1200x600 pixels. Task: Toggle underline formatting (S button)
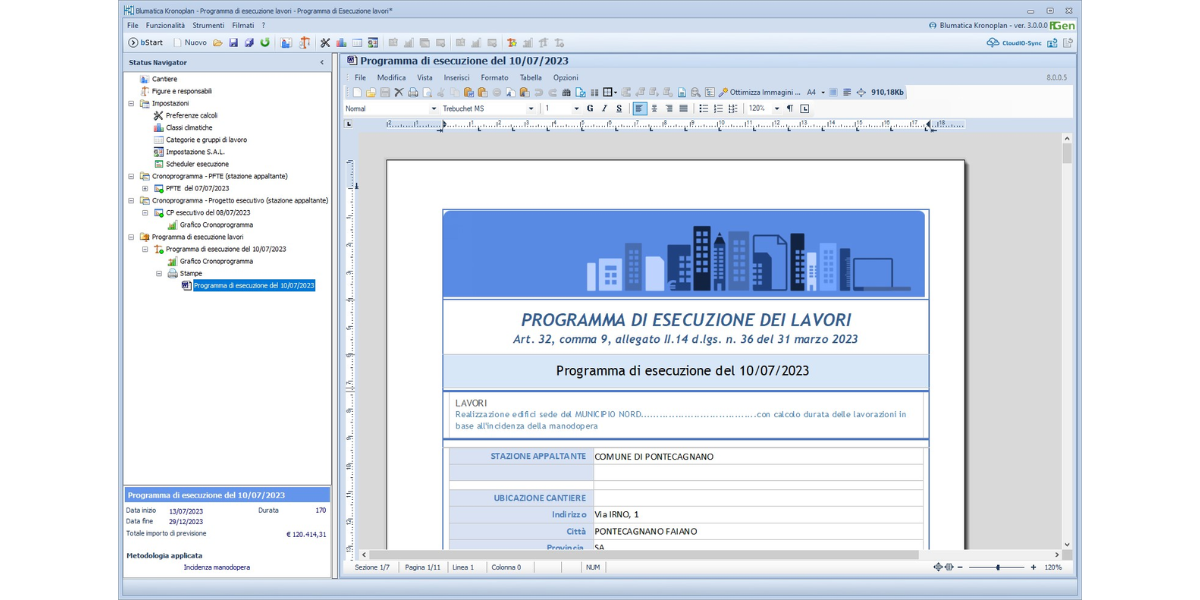coord(619,108)
